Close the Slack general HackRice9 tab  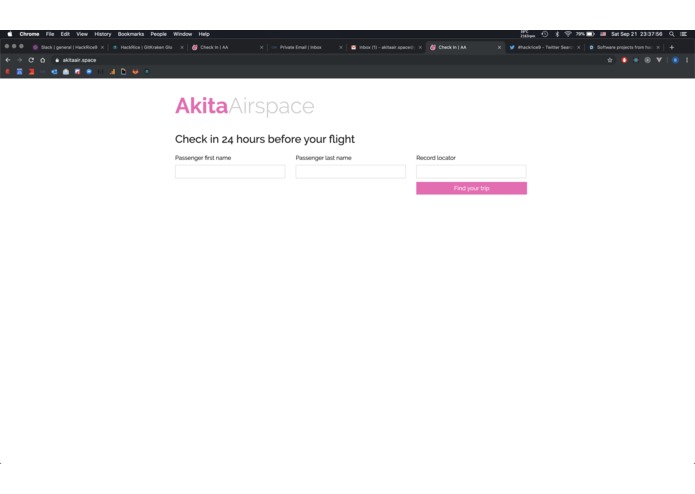click(102, 47)
